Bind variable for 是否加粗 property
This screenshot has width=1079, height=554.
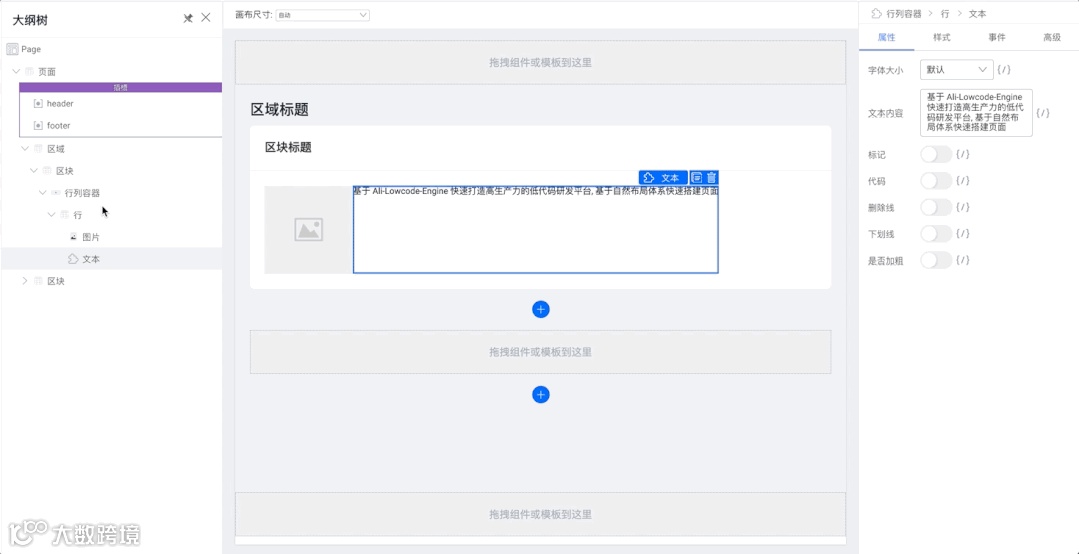(x=963, y=260)
